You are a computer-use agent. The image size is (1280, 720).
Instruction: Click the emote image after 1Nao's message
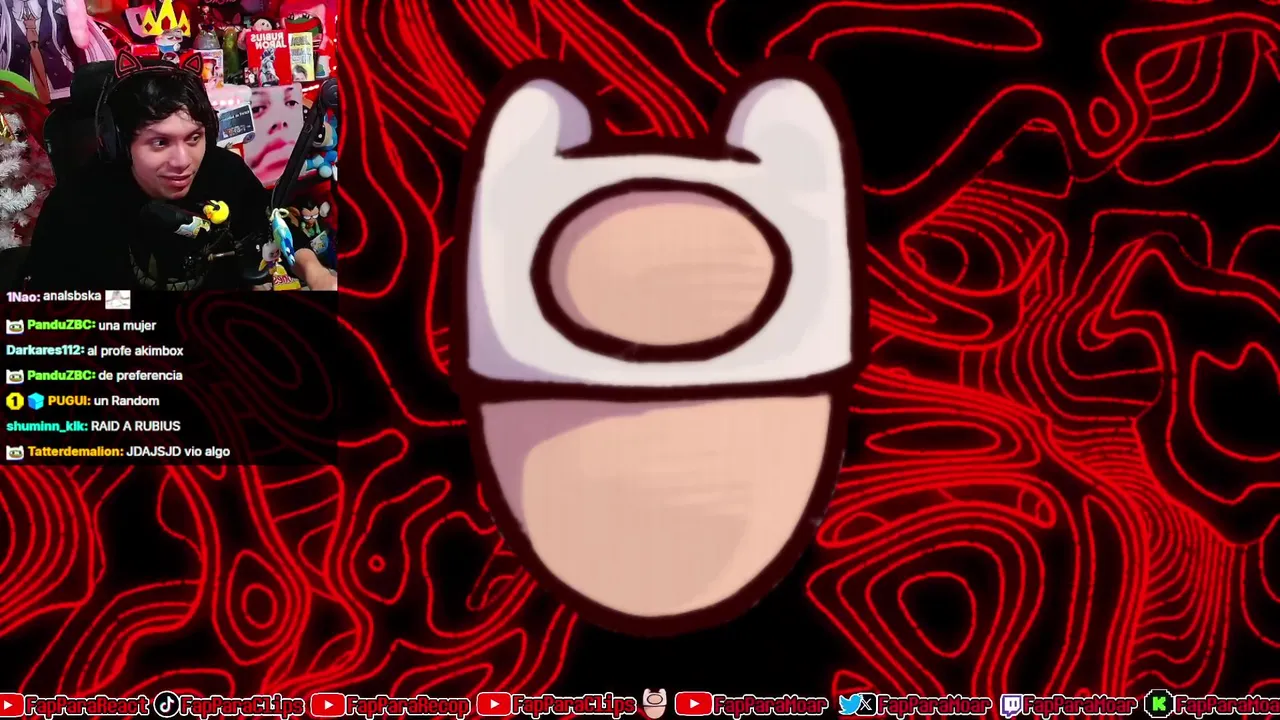click(x=118, y=298)
